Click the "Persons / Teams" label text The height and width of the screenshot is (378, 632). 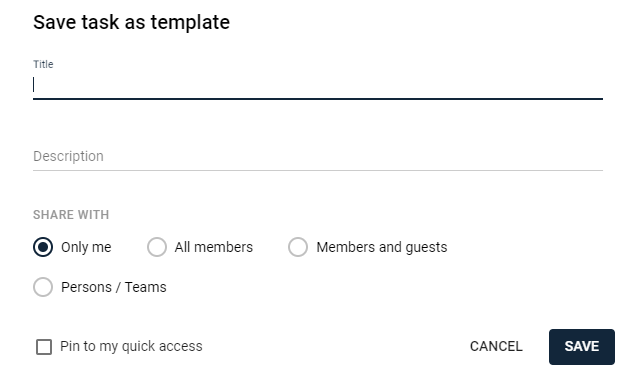click(x=114, y=287)
